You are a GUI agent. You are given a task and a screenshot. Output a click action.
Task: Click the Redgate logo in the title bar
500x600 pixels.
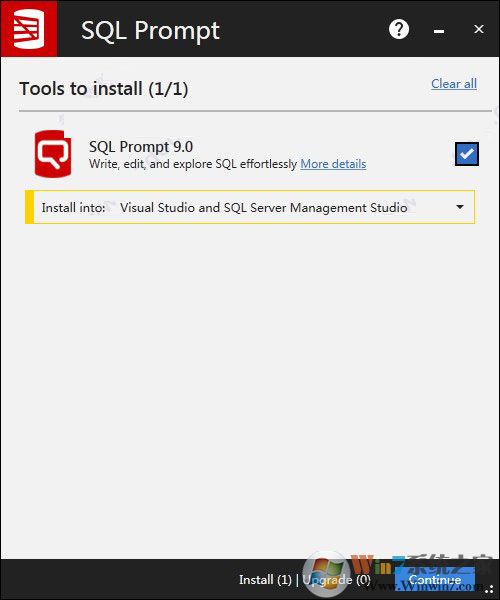coord(29,29)
